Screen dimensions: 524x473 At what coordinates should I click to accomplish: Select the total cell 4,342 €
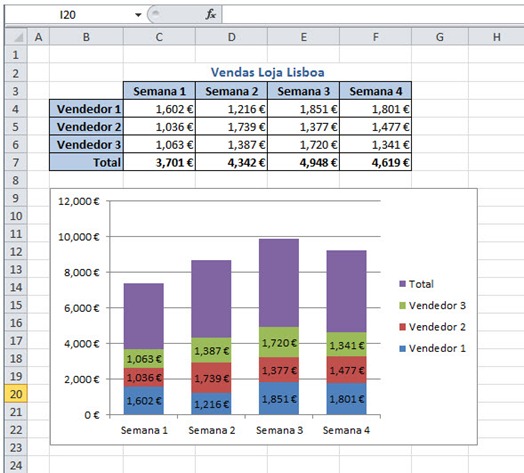(x=231, y=162)
